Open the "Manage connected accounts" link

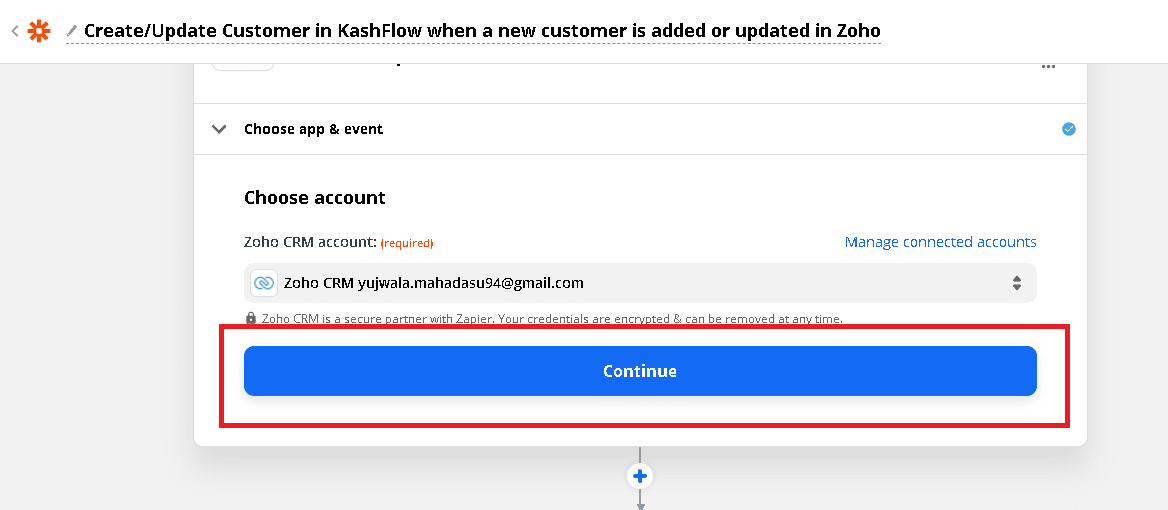coord(940,242)
